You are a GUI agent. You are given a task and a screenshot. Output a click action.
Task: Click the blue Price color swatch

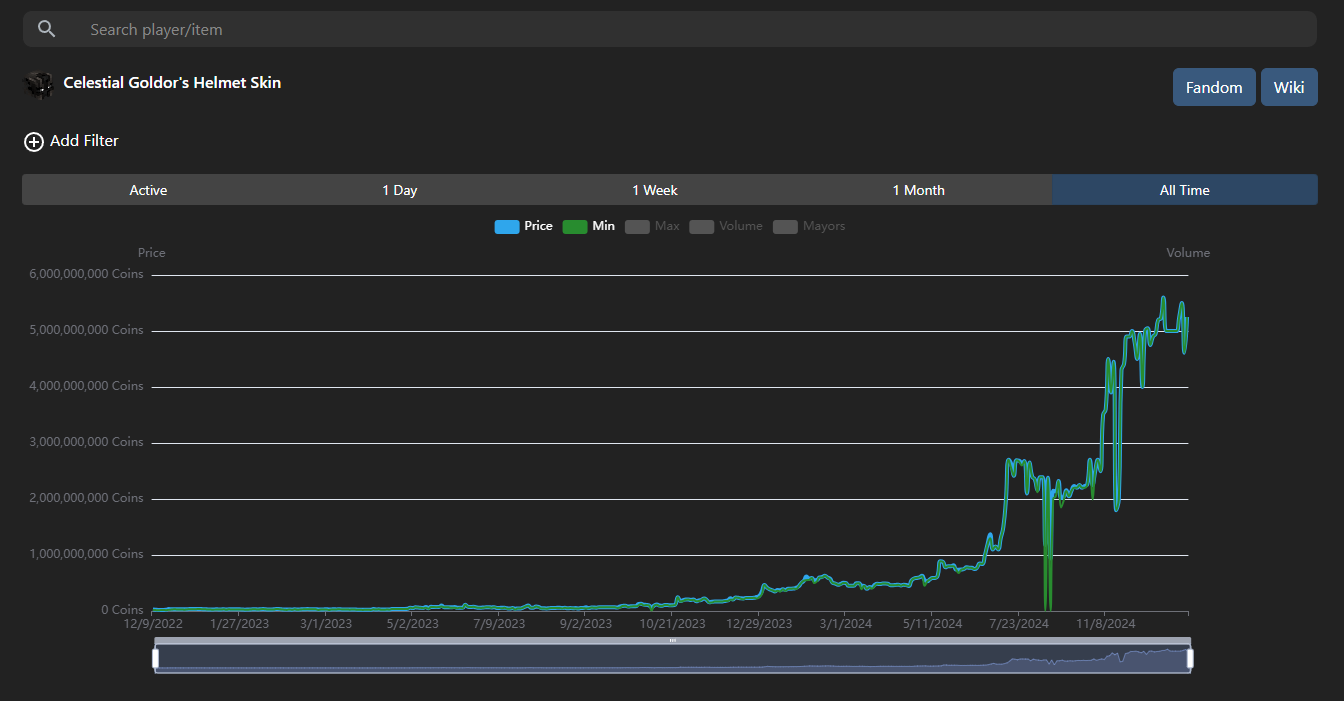507,227
